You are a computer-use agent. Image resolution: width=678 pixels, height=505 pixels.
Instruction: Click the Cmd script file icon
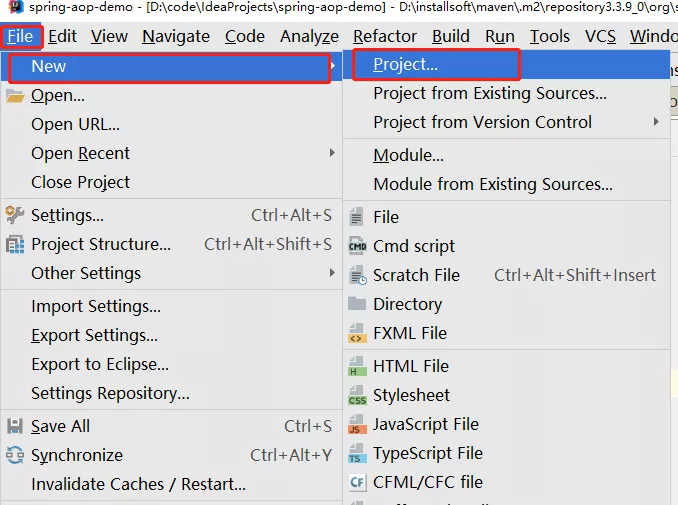click(x=357, y=246)
